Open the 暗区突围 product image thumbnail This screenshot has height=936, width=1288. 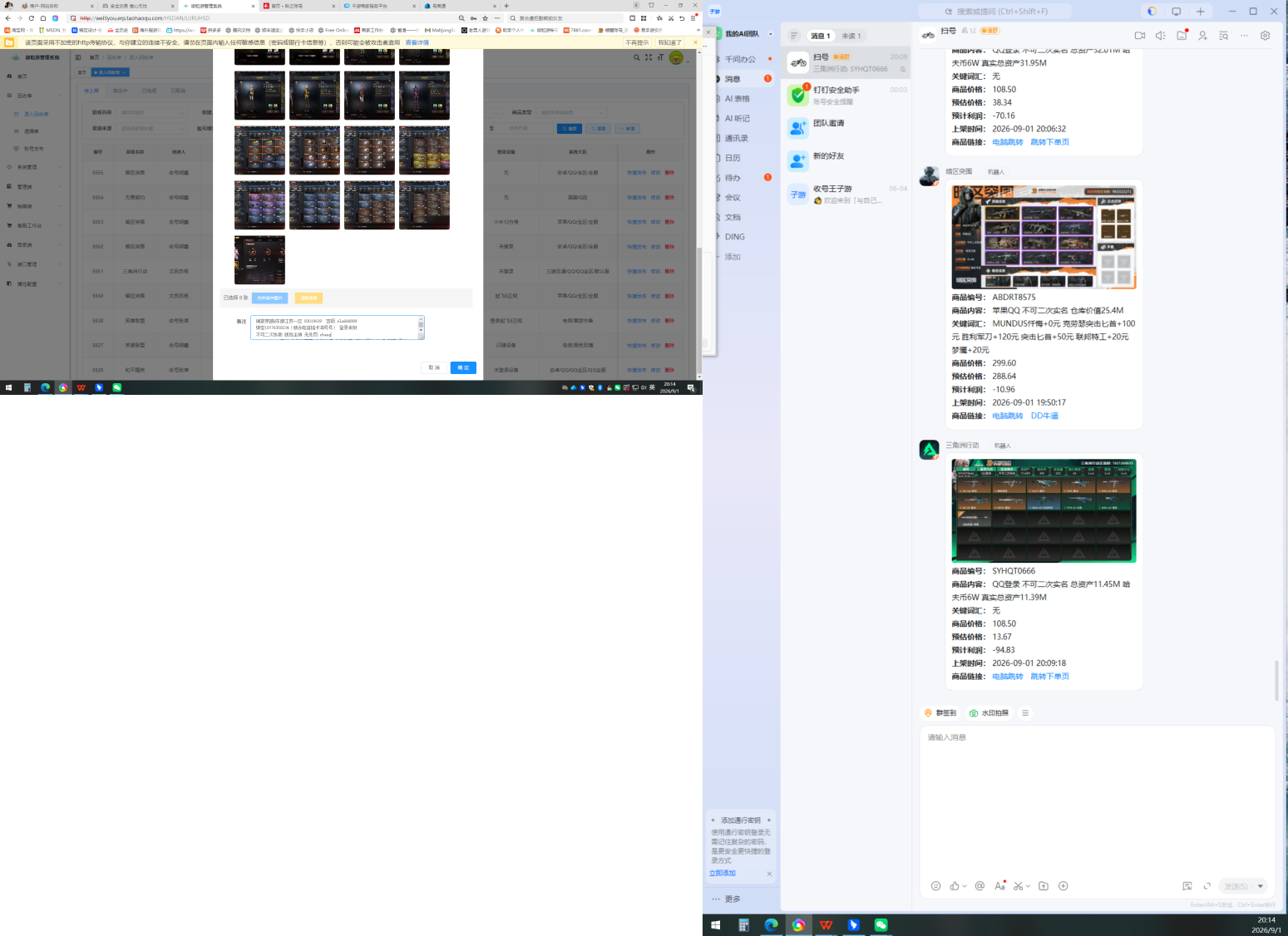click(x=1044, y=237)
